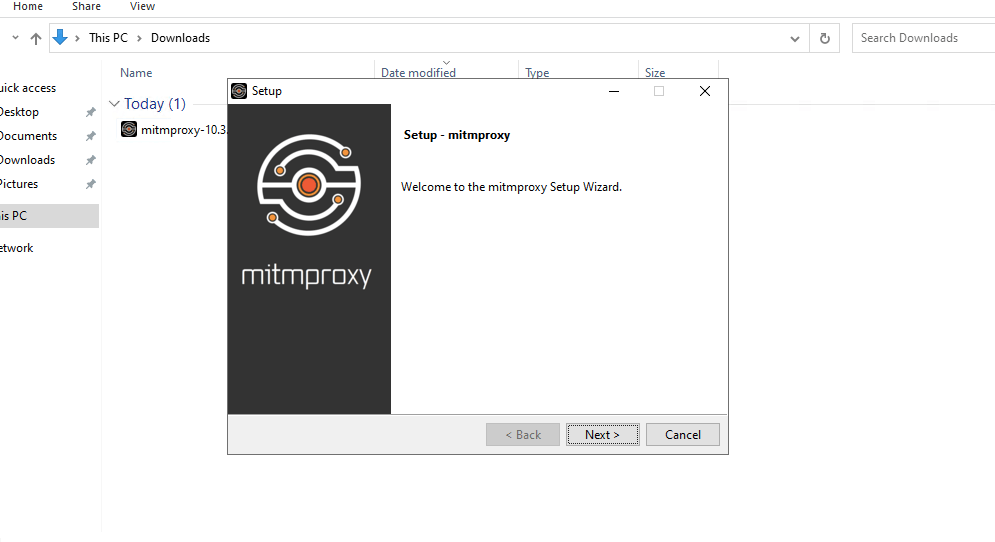This screenshot has width=995, height=542.
Task: Click the Setup title bar mitmproxy icon
Action: click(239, 91)
